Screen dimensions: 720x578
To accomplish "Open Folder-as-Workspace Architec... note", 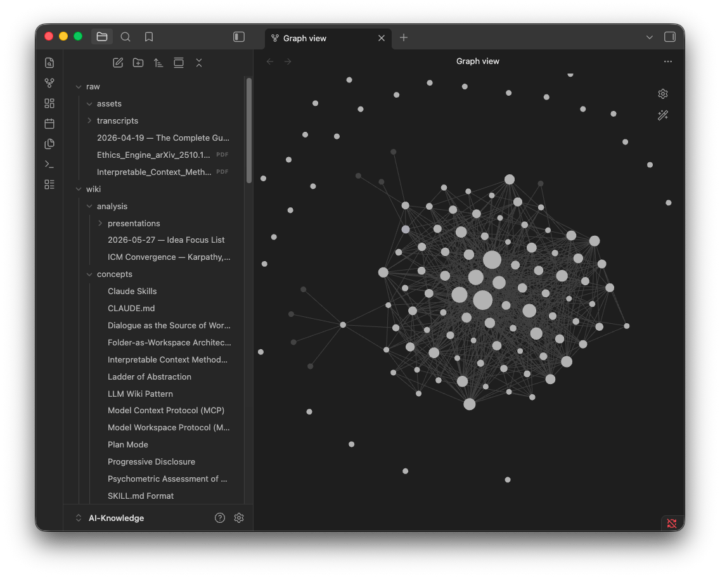I will point(168,342).
